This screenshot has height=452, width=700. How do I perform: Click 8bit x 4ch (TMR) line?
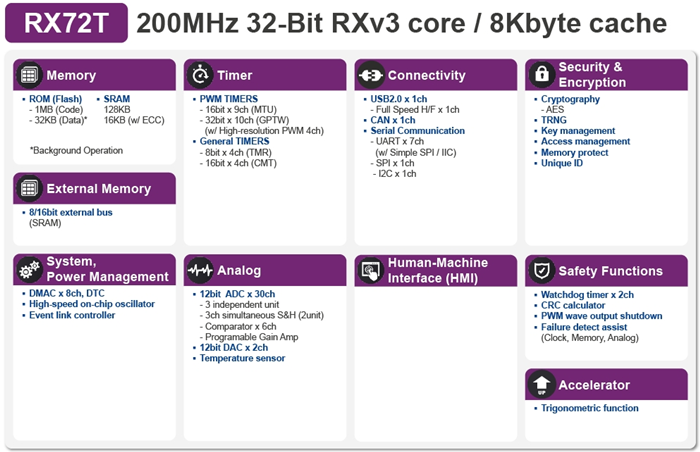click(x=238, y=152)
